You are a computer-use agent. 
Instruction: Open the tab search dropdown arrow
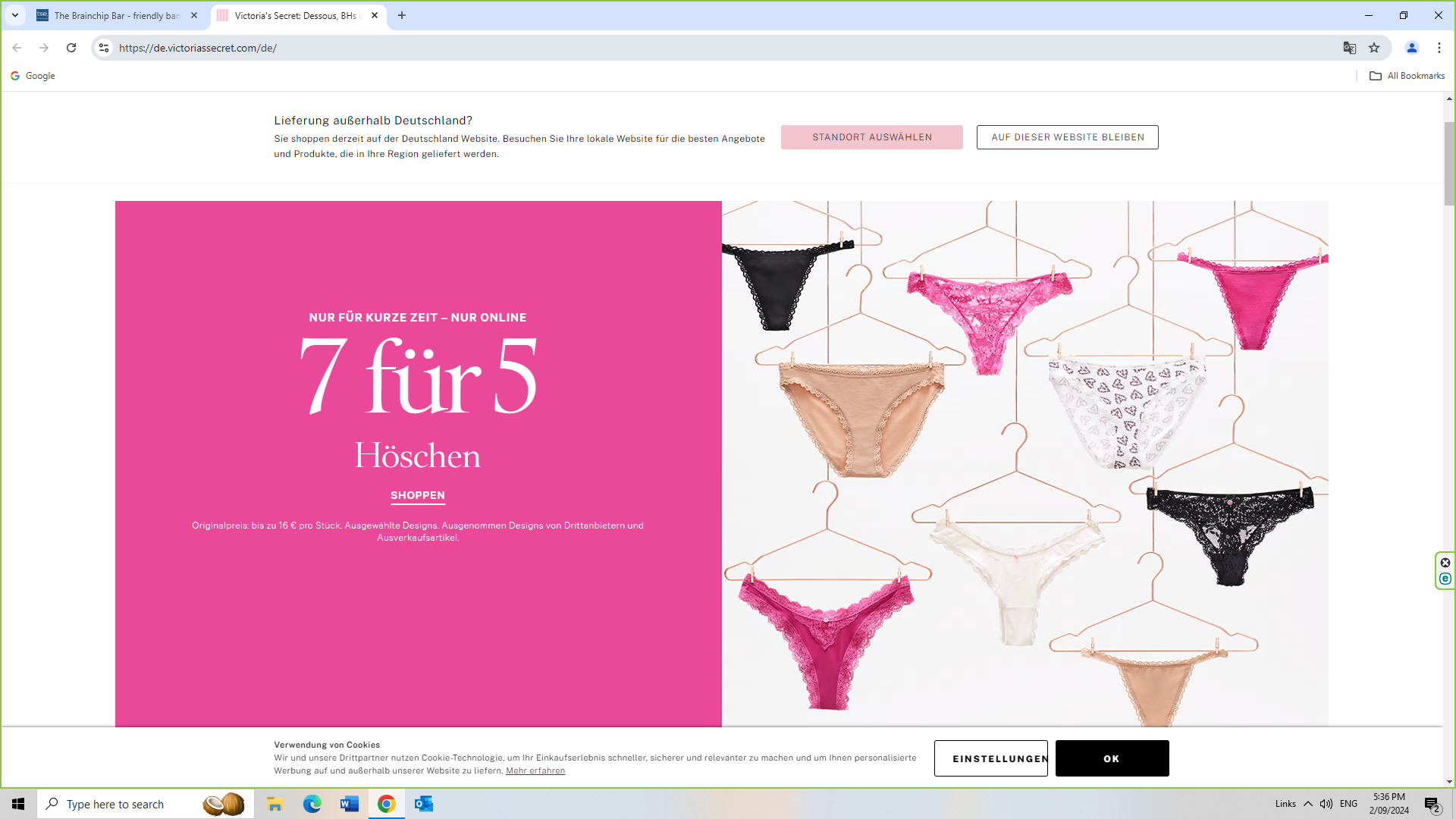(x=15, y=15)
